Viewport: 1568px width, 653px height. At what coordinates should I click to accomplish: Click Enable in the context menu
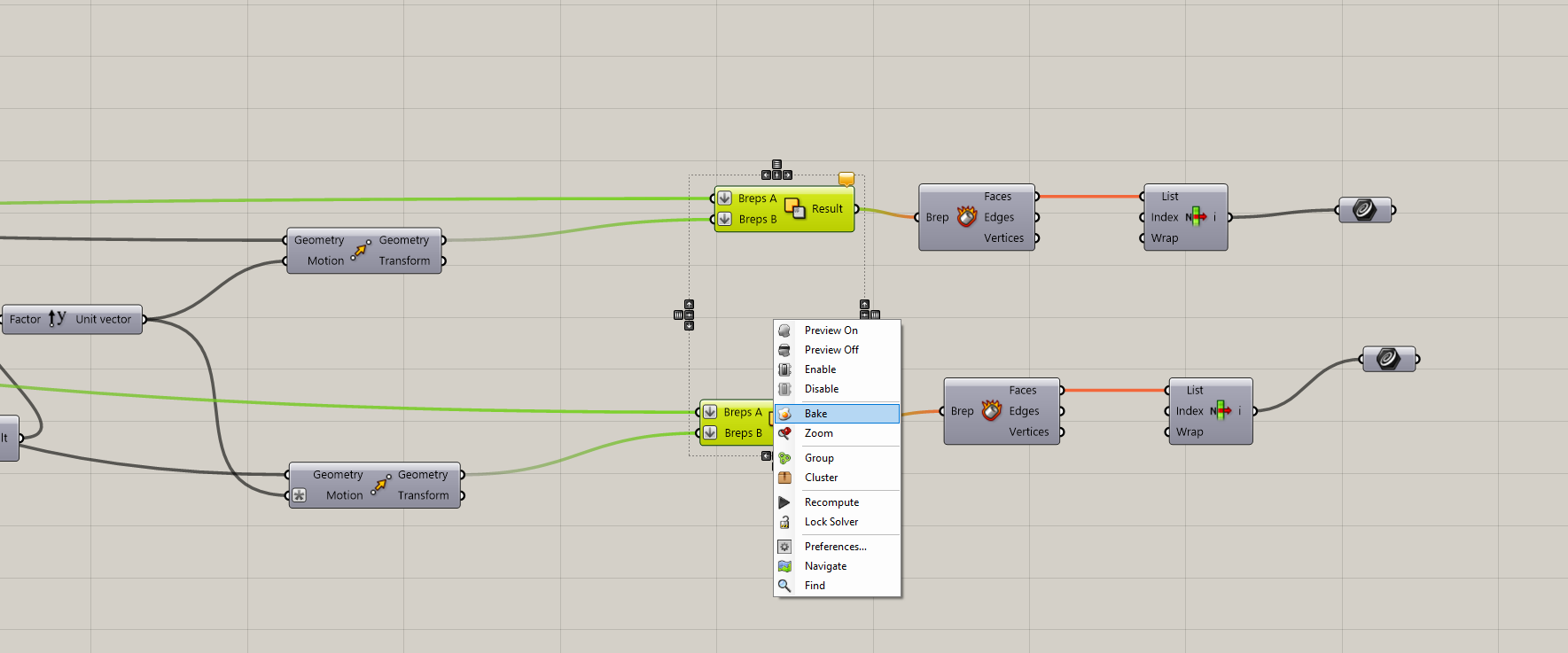pyautogui.click(x=837, y=369)
